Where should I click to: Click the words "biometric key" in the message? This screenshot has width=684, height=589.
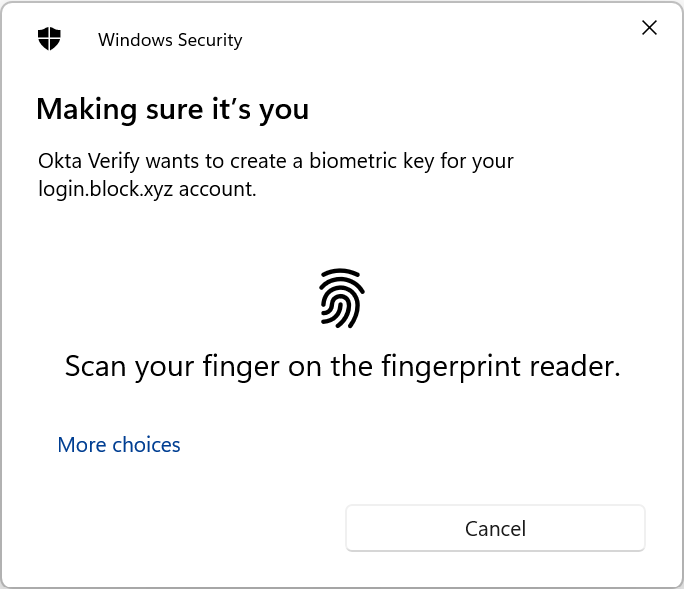372,161
